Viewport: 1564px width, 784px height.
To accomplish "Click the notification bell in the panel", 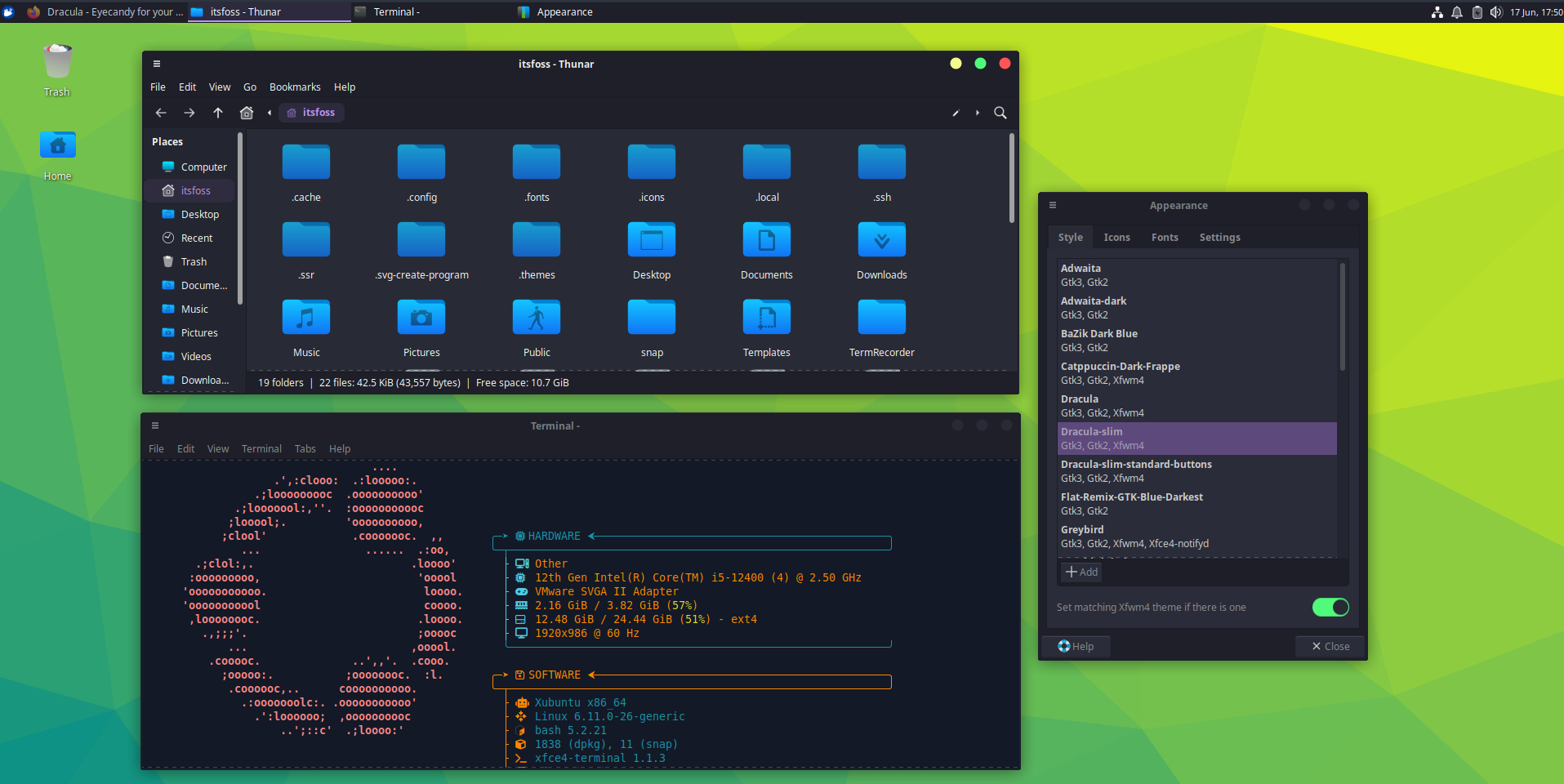I will [1456, 11].
